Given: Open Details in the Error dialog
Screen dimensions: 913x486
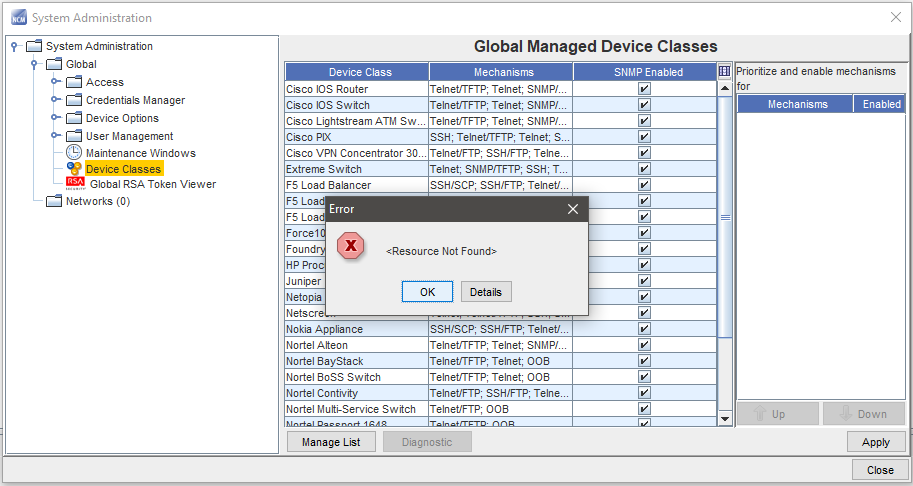Looking at the screenshot, I should point(486,292).
